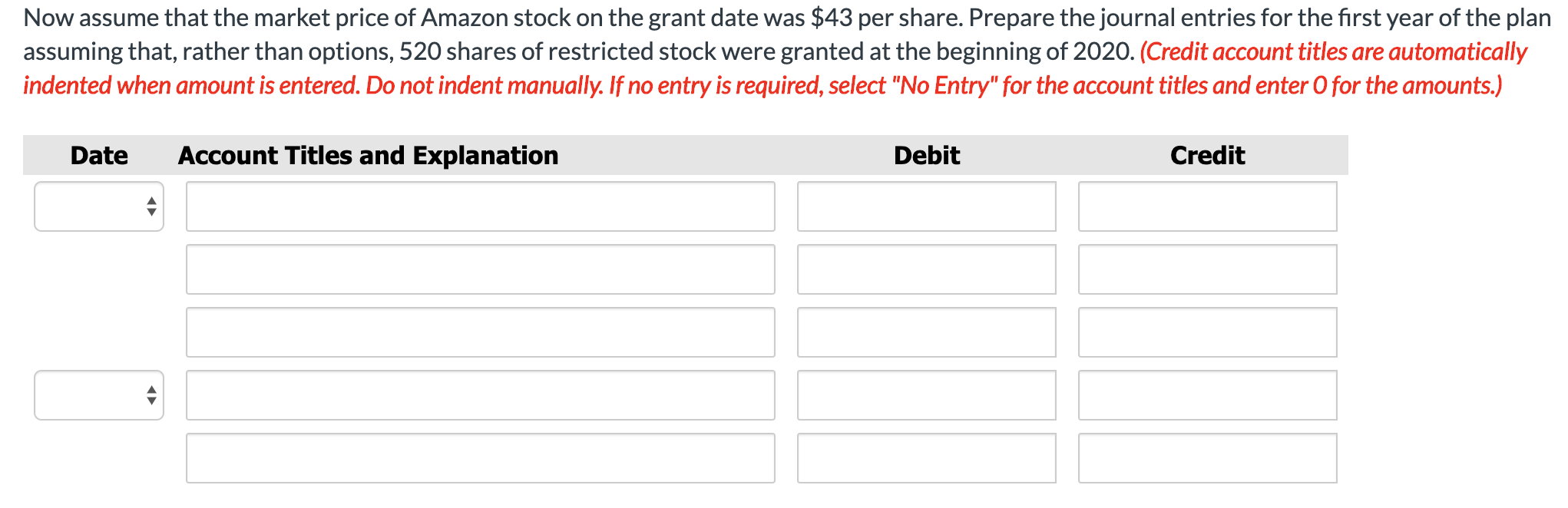Image resolution: width=1568 pixels, height=508 pixels.
Task: Click the last Account Titles entry field
Action: [x=479, y=457]
